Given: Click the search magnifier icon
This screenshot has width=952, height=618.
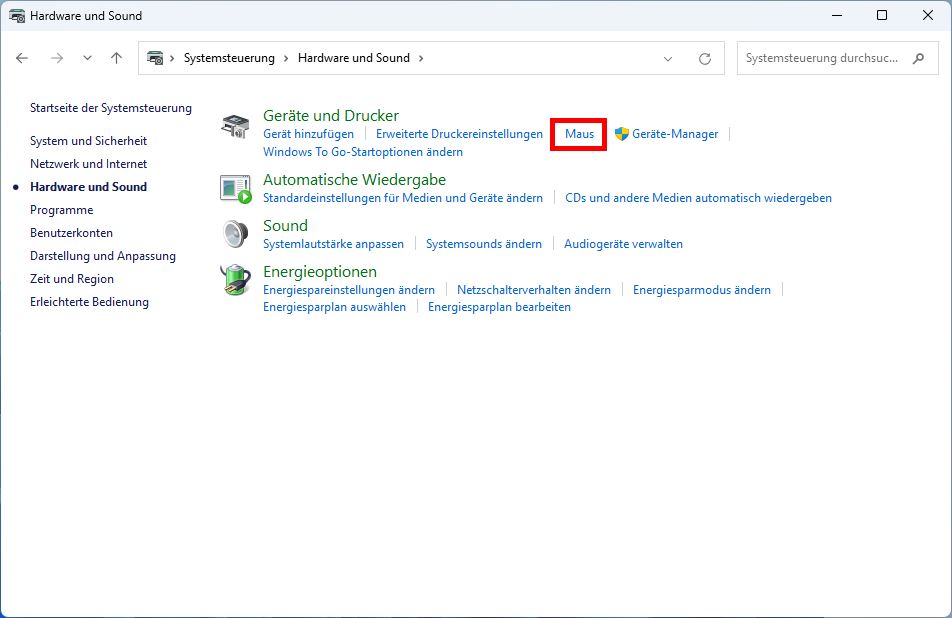Looking at the screenshot, I should click(918, 58).
